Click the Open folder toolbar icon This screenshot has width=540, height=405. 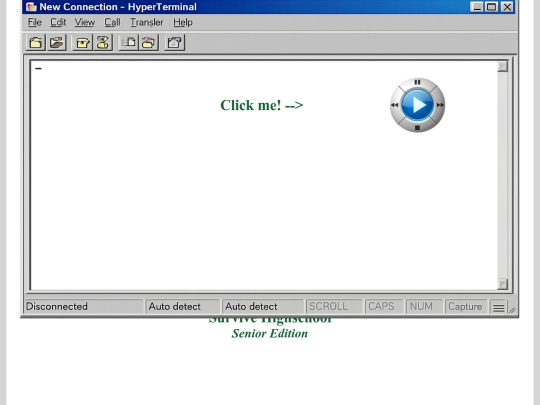point(57,43)
